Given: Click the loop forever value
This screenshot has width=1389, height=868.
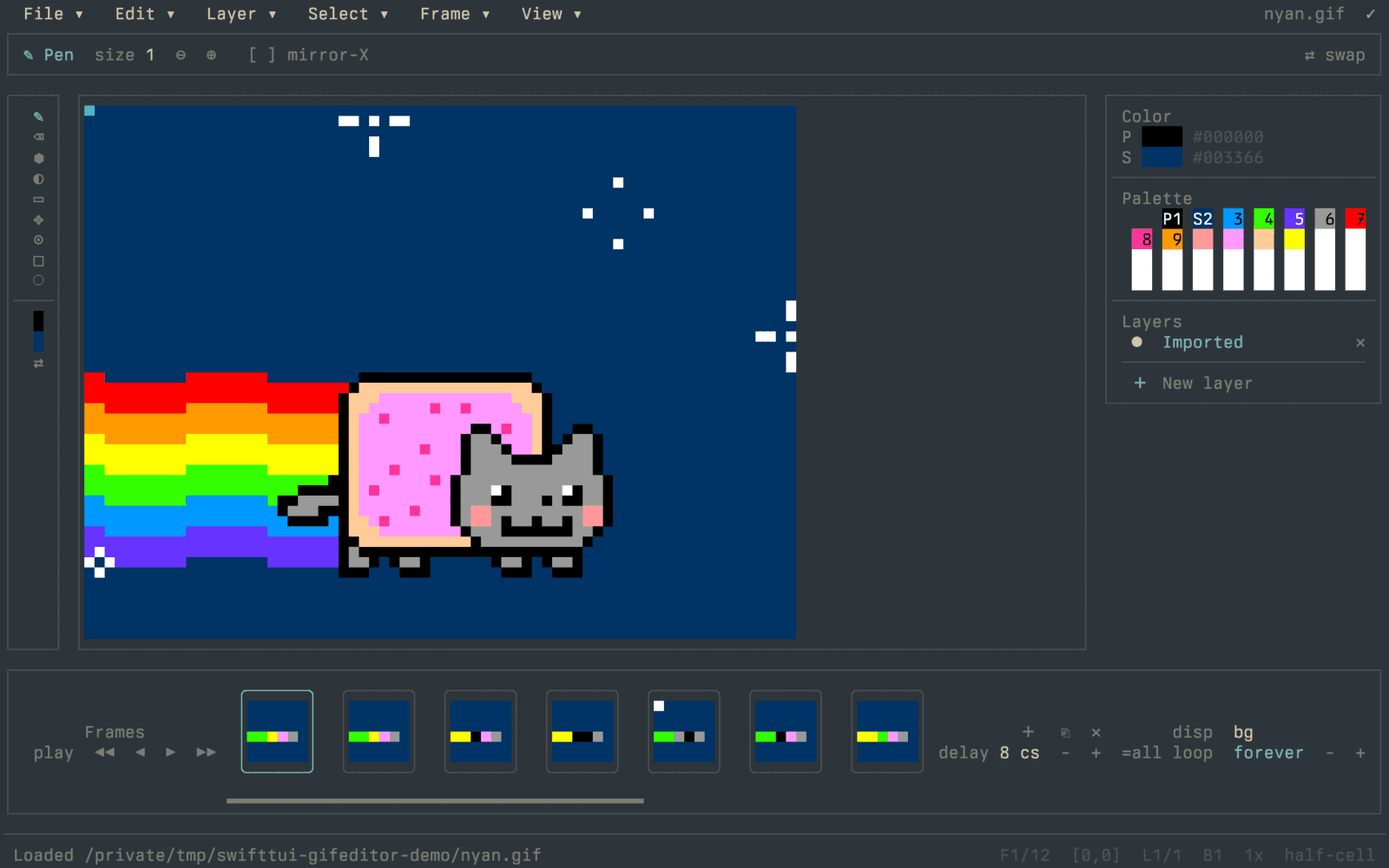Looking at the screenshot, I should pyautogui.click(x=1268, y=753).
